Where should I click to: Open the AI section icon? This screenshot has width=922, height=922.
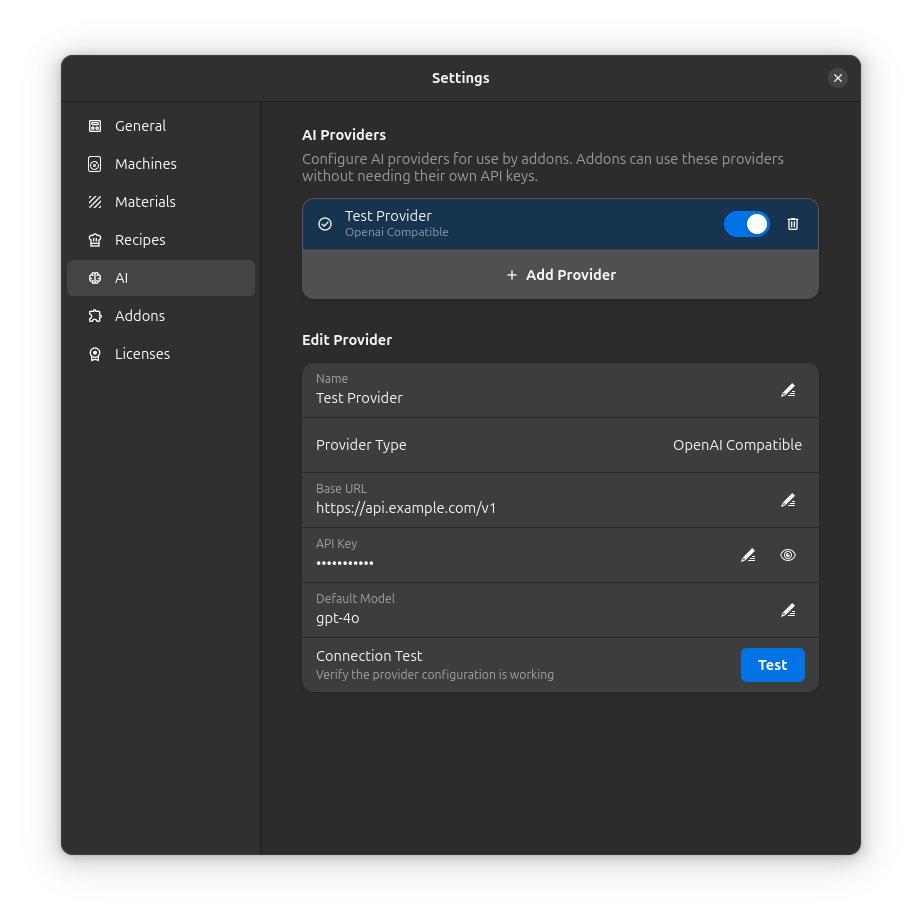pos(95,278)
